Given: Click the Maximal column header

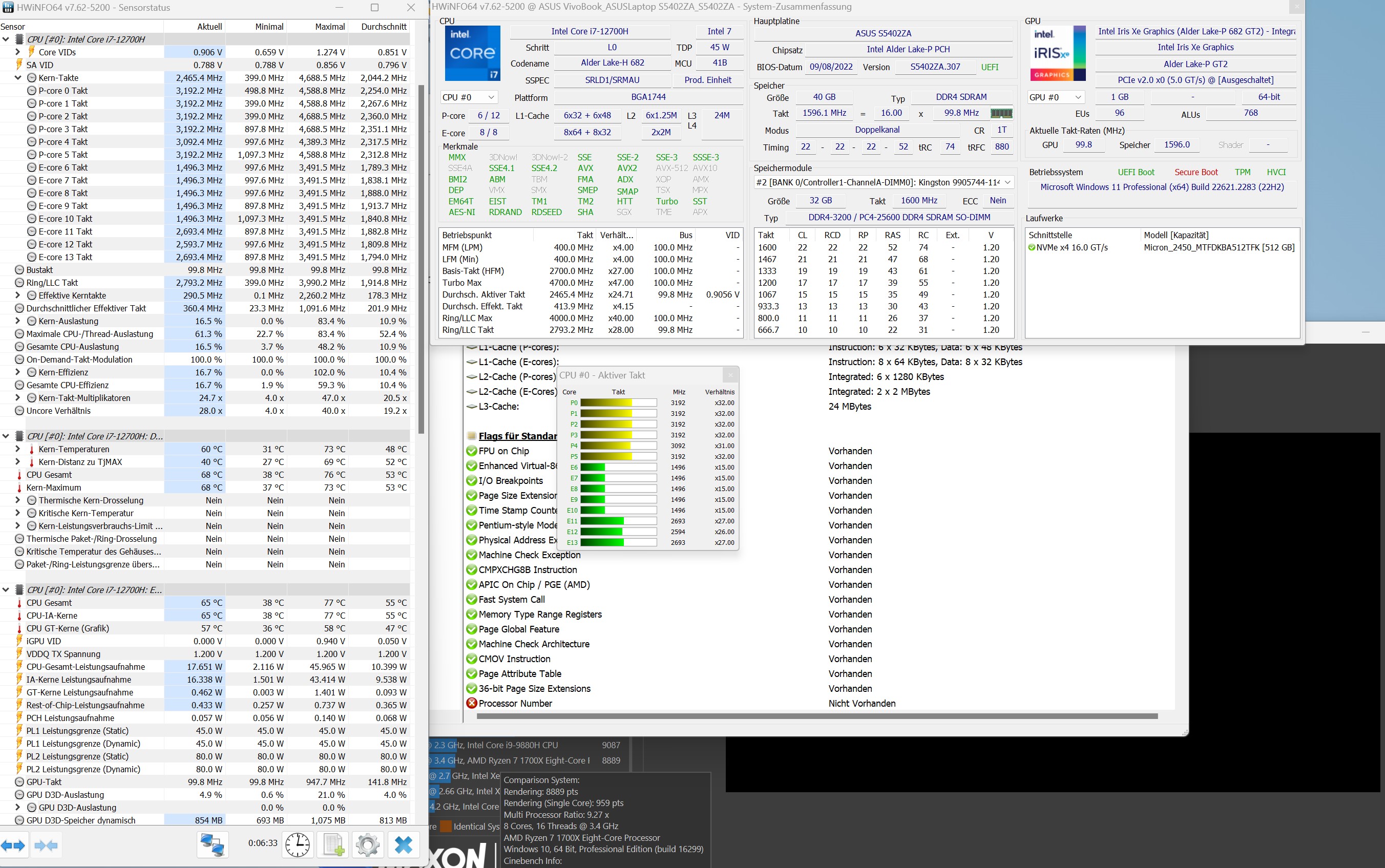Looking at the screenshot, I should (x=318, y=27).
